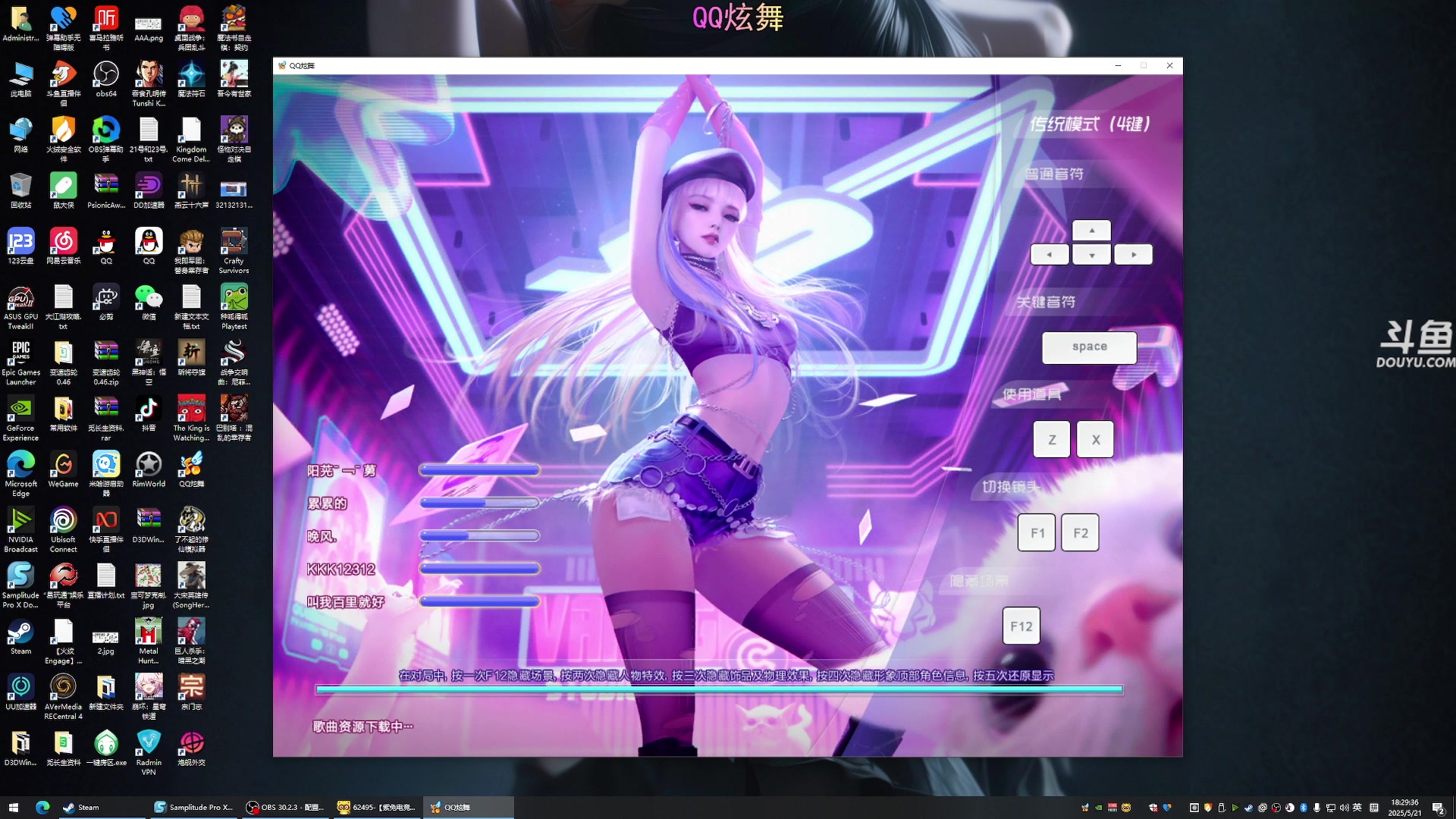This screenshot has height=819, width=1456.
Task: Select the 网易云音乐 desktop icon
Action: tap(64, 246)
